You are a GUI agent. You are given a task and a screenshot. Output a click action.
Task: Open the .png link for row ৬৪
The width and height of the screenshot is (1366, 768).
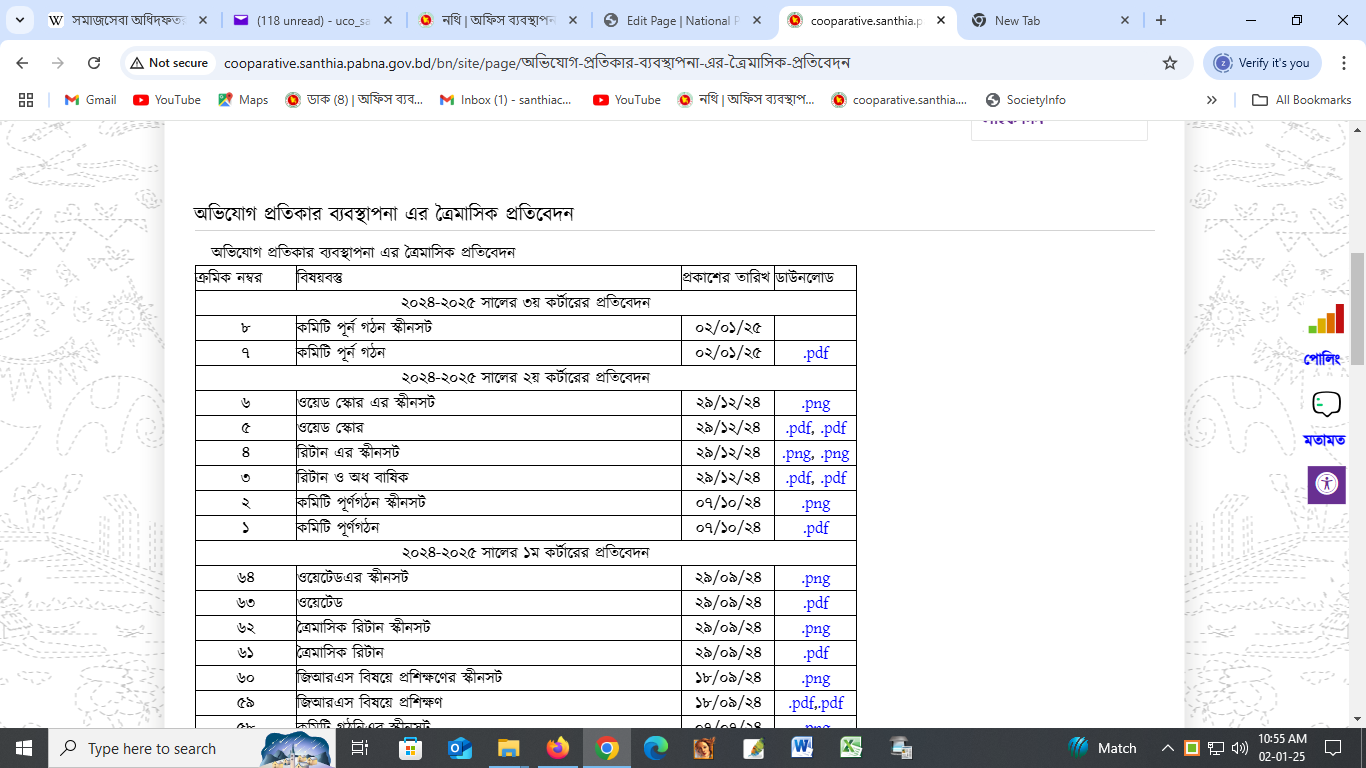(x=815, y=578)
